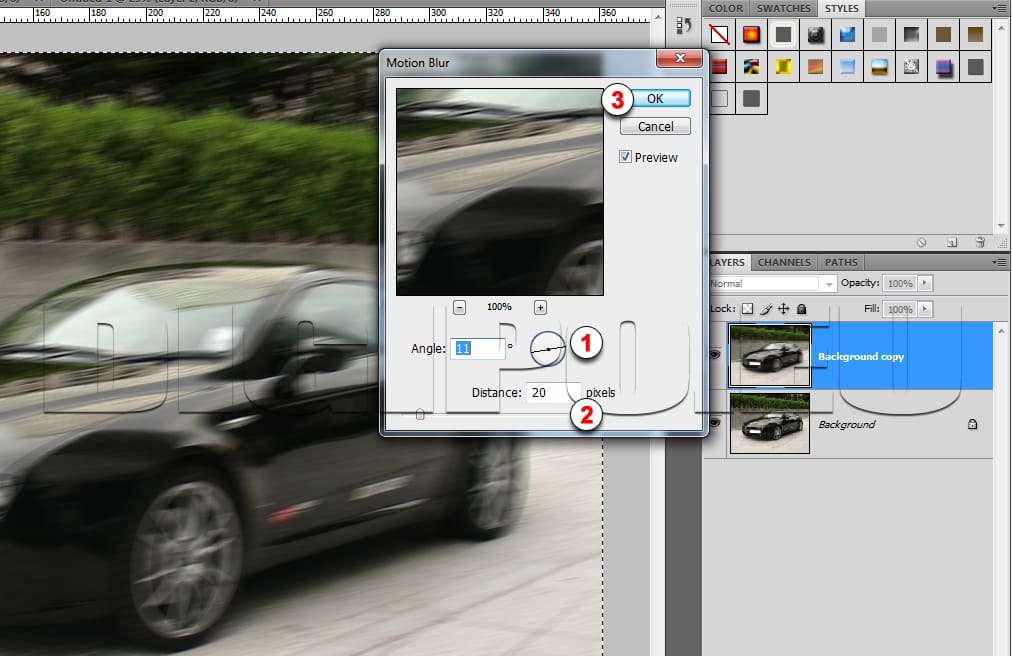Apply the white noise texture style preset
1012x656 pixels.
911,67
